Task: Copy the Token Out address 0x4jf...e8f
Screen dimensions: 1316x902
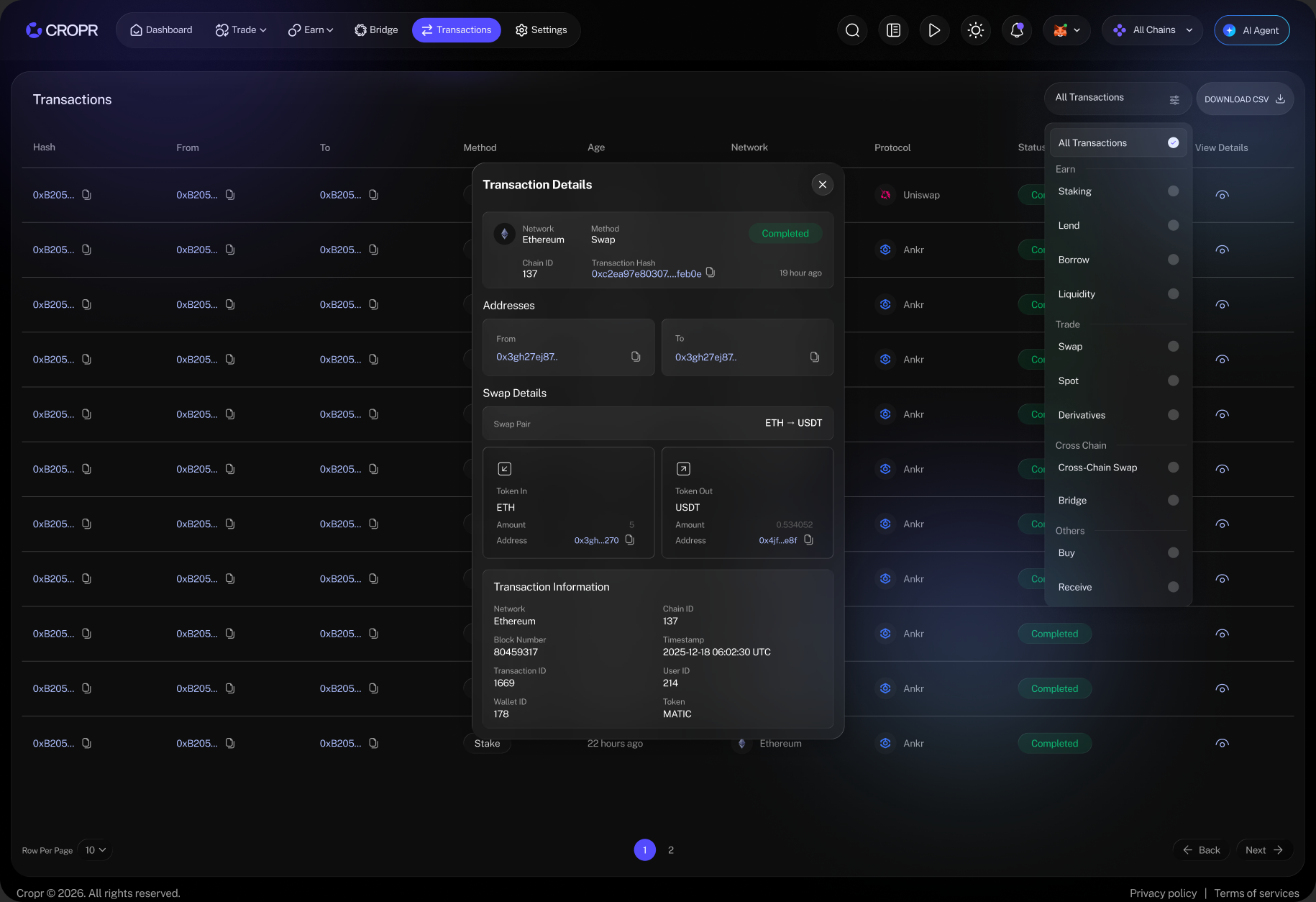Action: pyautogui.click(x=808, y=540)
